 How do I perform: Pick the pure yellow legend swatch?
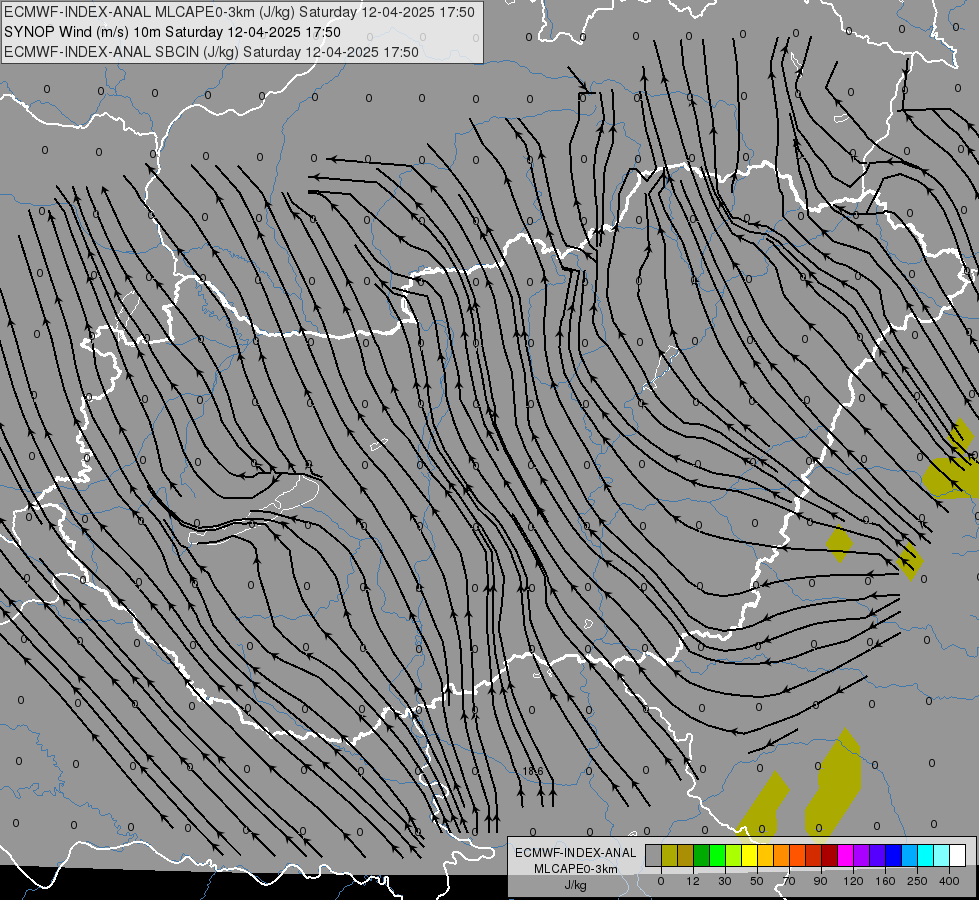click(x=750, y=856)
